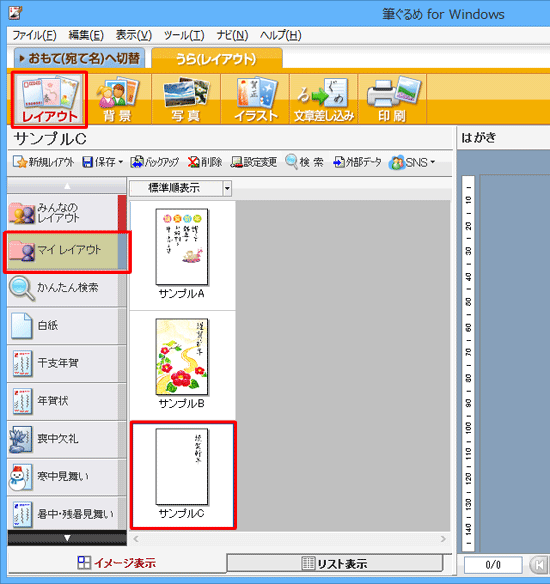This screenshot has height=584, width=550.
Task: Open the 印刷 (print) icon
Action: pos(392,99)
